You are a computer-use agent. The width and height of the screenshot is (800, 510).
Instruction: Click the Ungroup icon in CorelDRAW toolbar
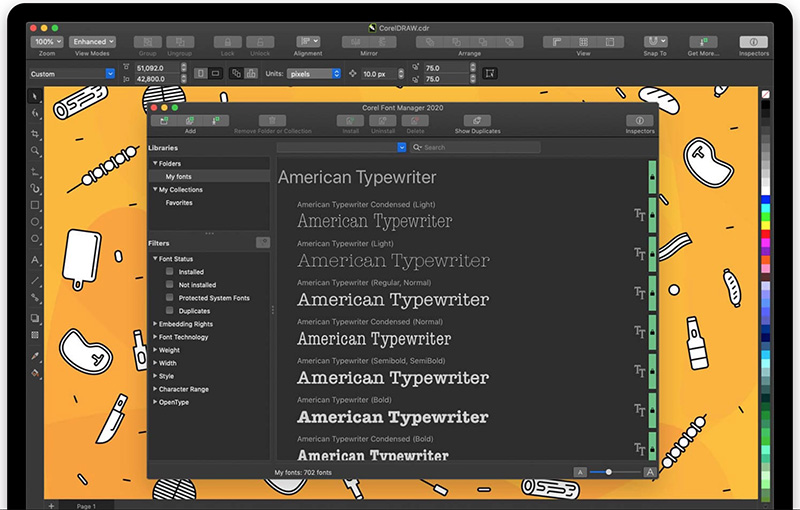point(180,42)
